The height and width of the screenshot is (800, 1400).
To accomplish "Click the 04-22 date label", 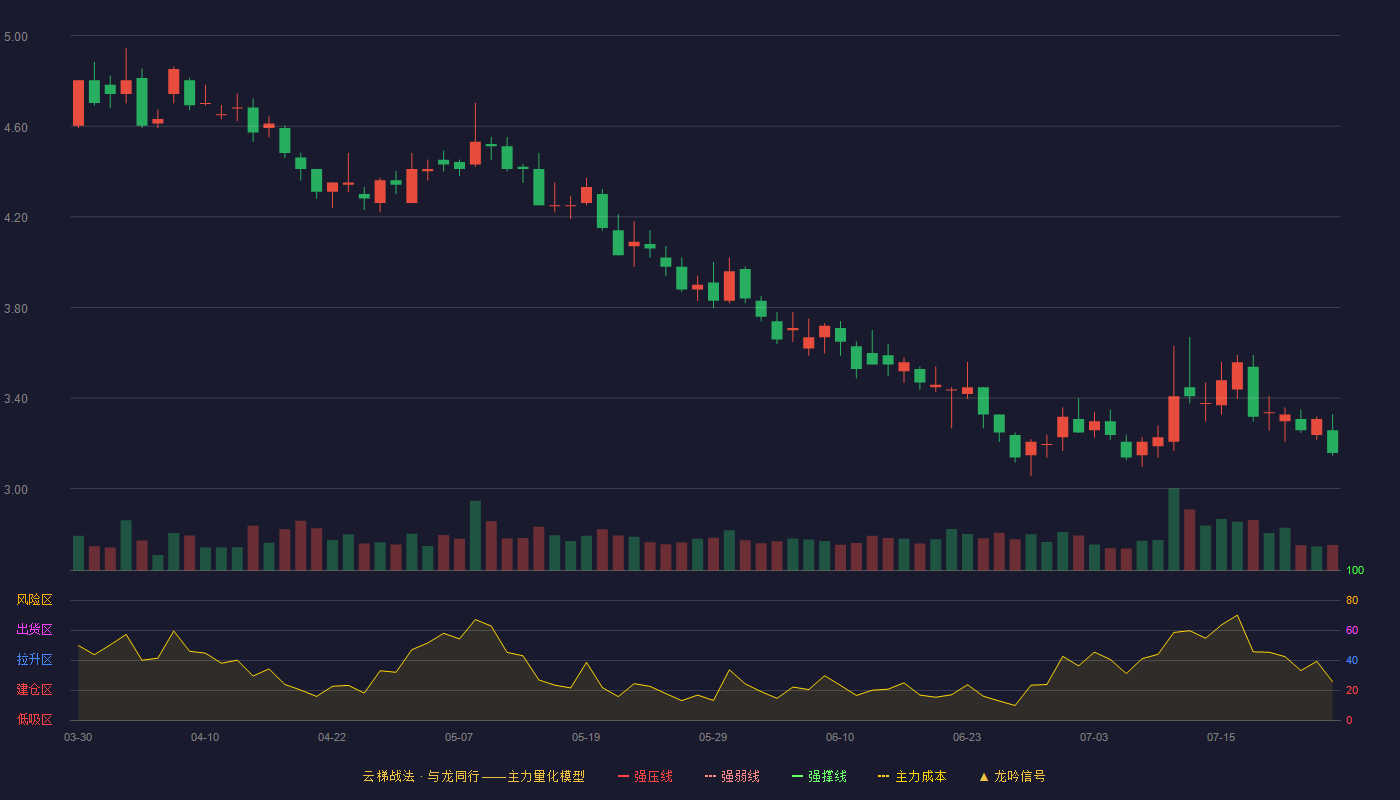I will coord(332,737).
